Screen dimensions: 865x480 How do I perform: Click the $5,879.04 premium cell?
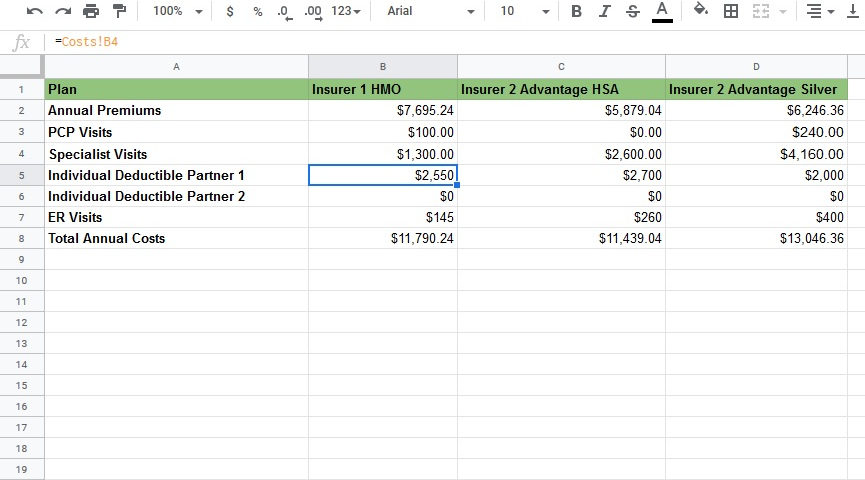[562, 110]
